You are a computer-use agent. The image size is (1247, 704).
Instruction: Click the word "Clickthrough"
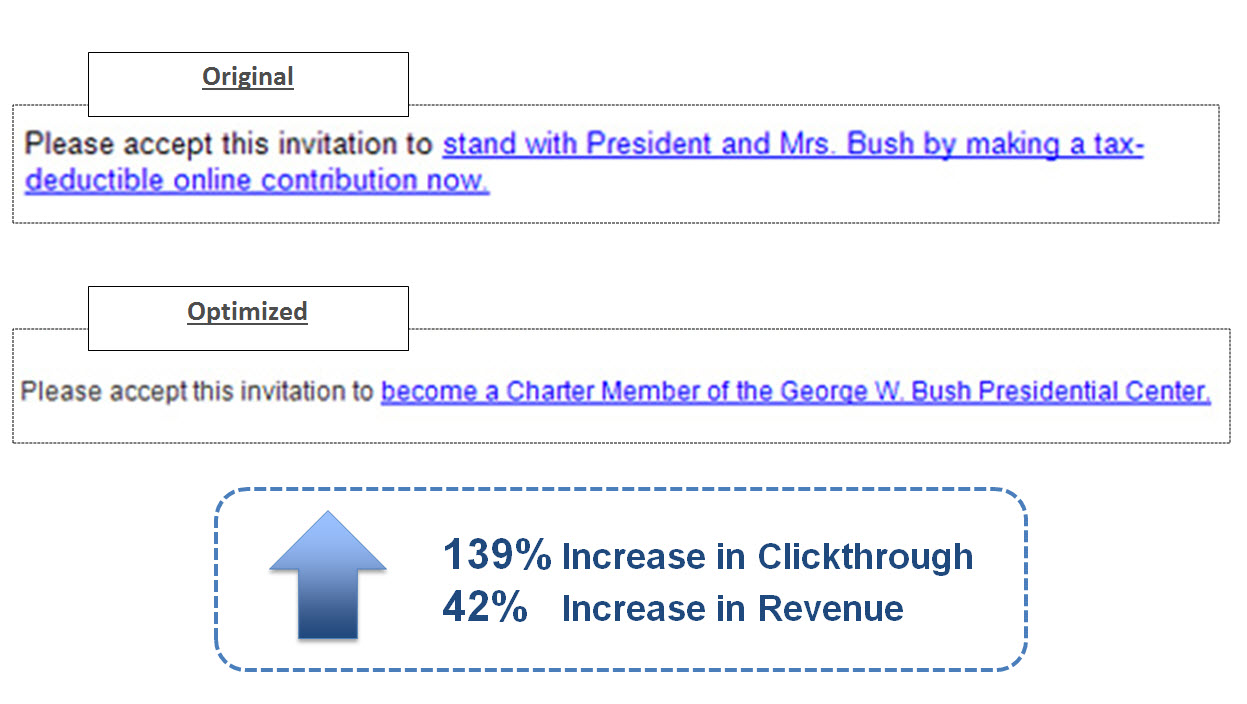coord(865,556)
